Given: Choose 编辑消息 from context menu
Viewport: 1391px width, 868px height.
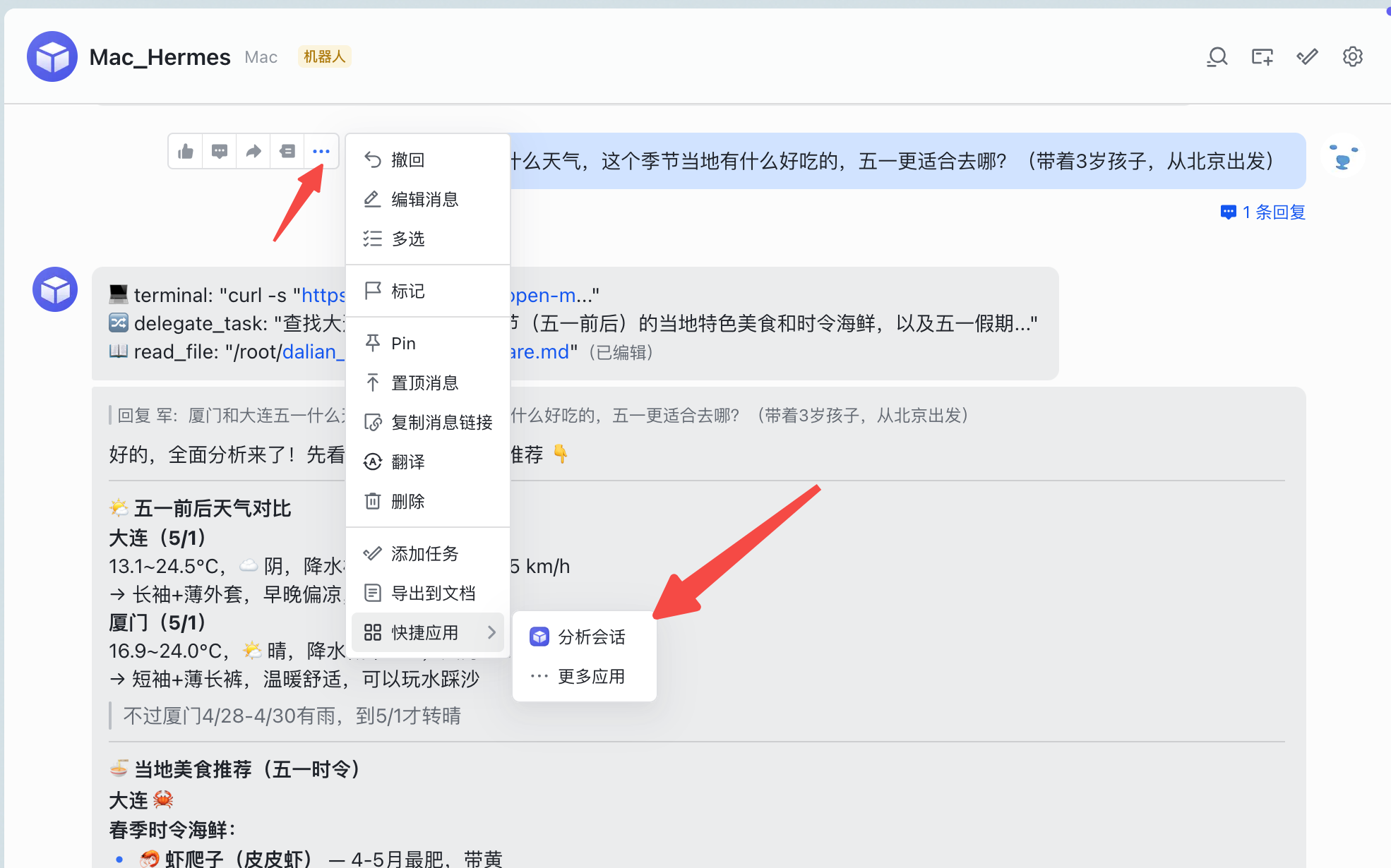Looking at the screenshot, I should 424,200.
